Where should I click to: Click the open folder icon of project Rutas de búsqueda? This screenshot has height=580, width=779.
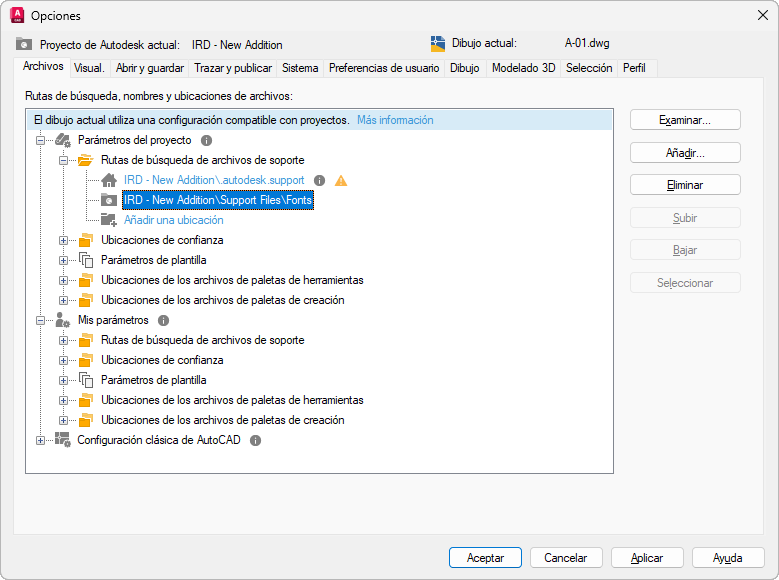(85, 160)
